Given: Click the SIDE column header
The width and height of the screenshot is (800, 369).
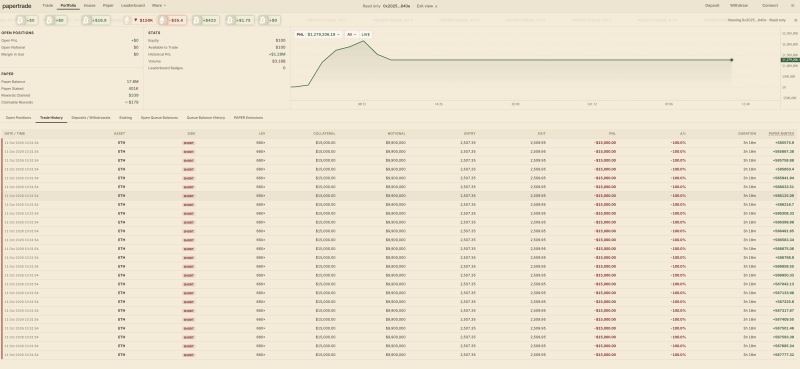Looking at the screenshot, I should tap(191, 134).
